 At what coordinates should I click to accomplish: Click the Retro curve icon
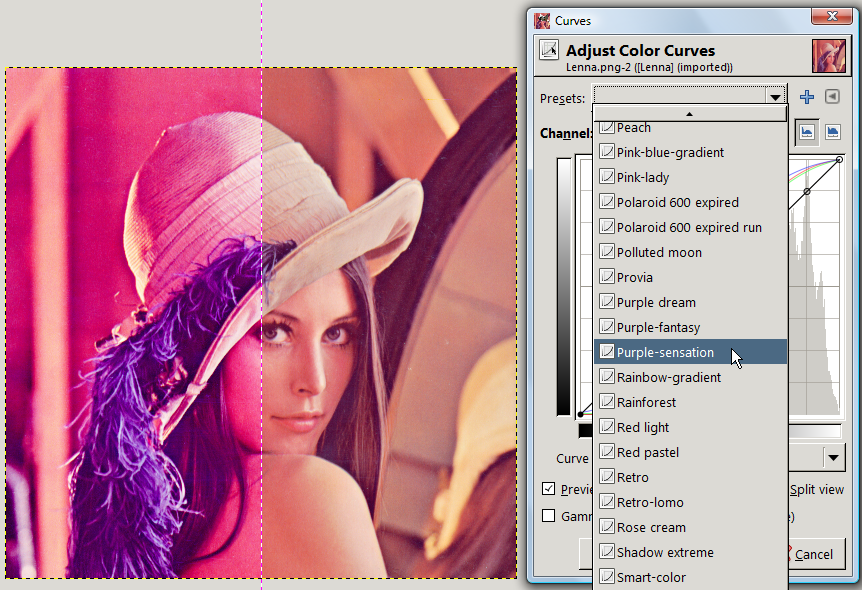tap(607, 476)
